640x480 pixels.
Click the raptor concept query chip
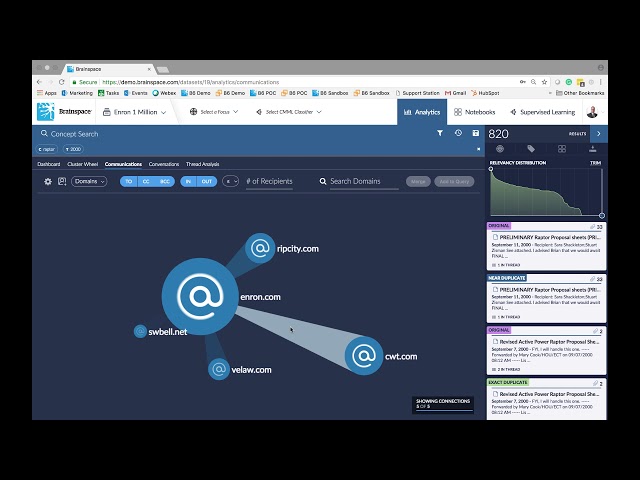(x=47, y=149)
